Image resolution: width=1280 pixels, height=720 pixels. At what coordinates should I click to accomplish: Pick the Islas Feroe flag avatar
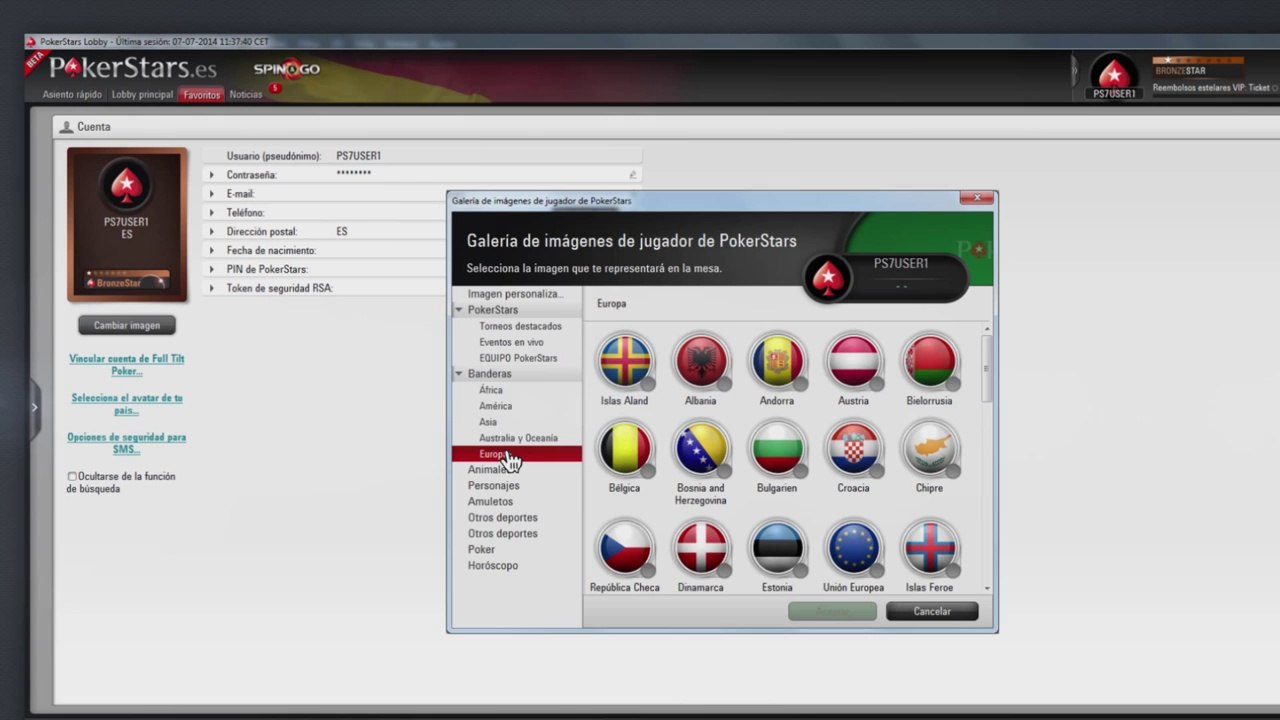tap(929, 548)
